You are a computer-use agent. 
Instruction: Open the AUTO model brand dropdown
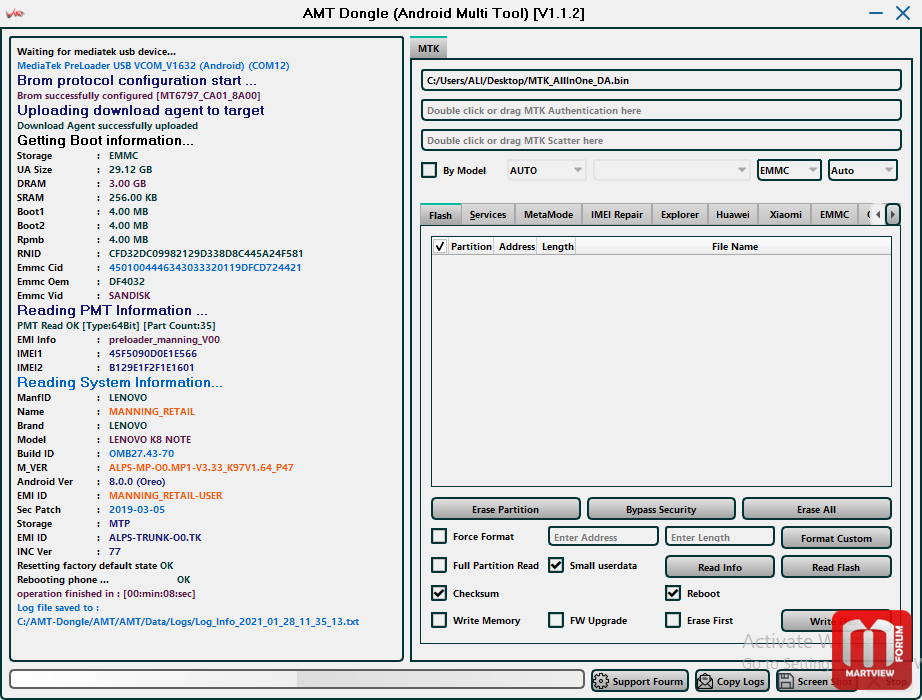point(547,170)
